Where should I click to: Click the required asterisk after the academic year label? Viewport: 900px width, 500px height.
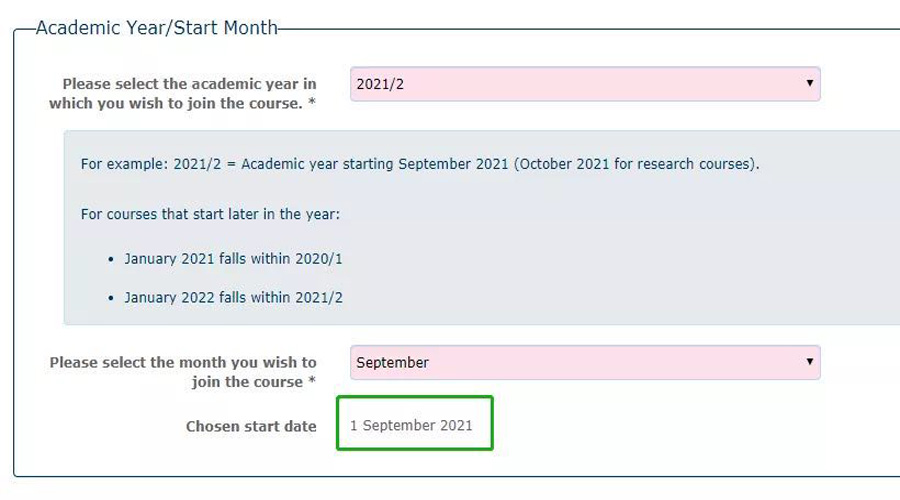[312, 102]
